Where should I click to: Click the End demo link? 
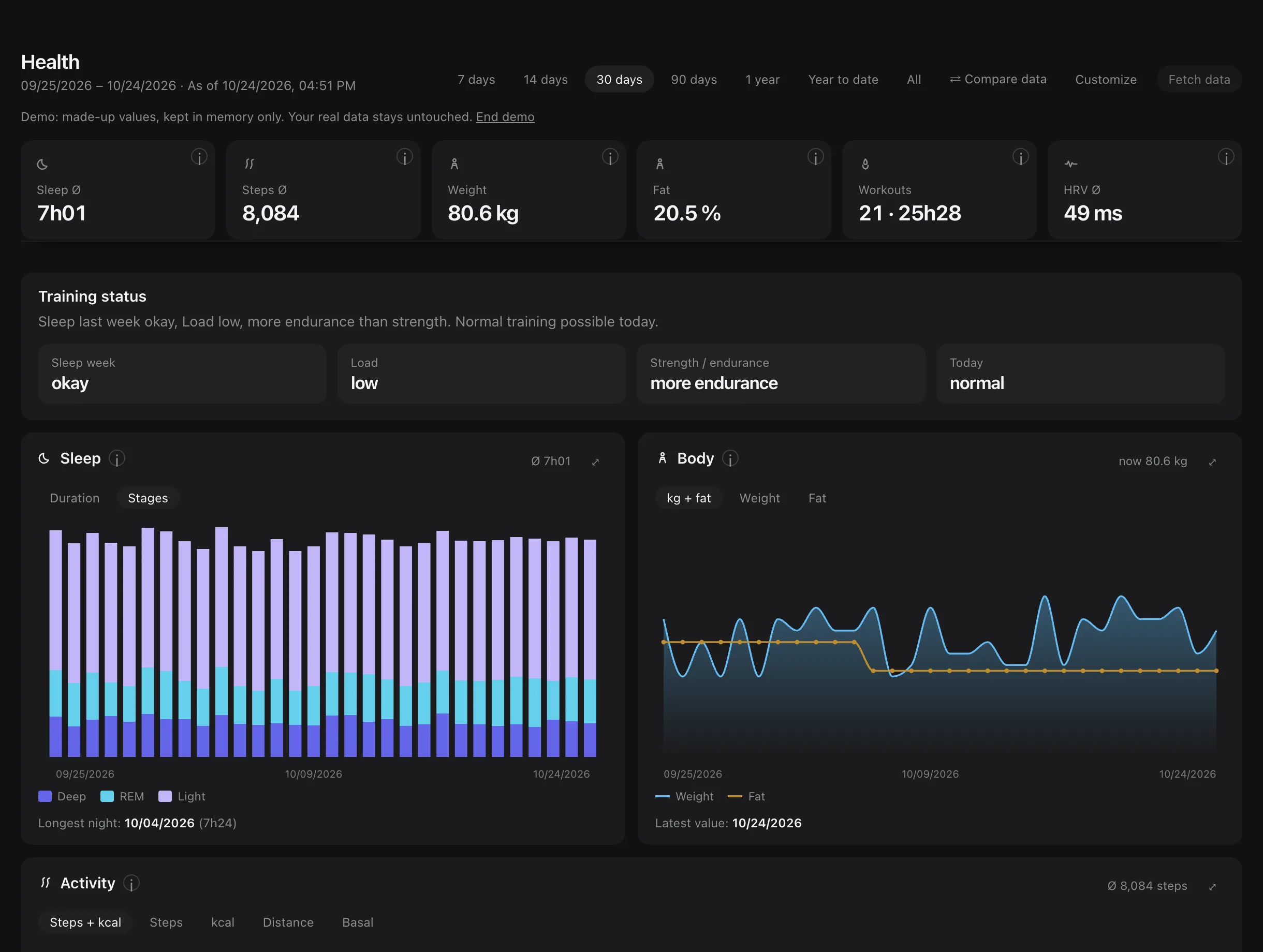(505, 116)
